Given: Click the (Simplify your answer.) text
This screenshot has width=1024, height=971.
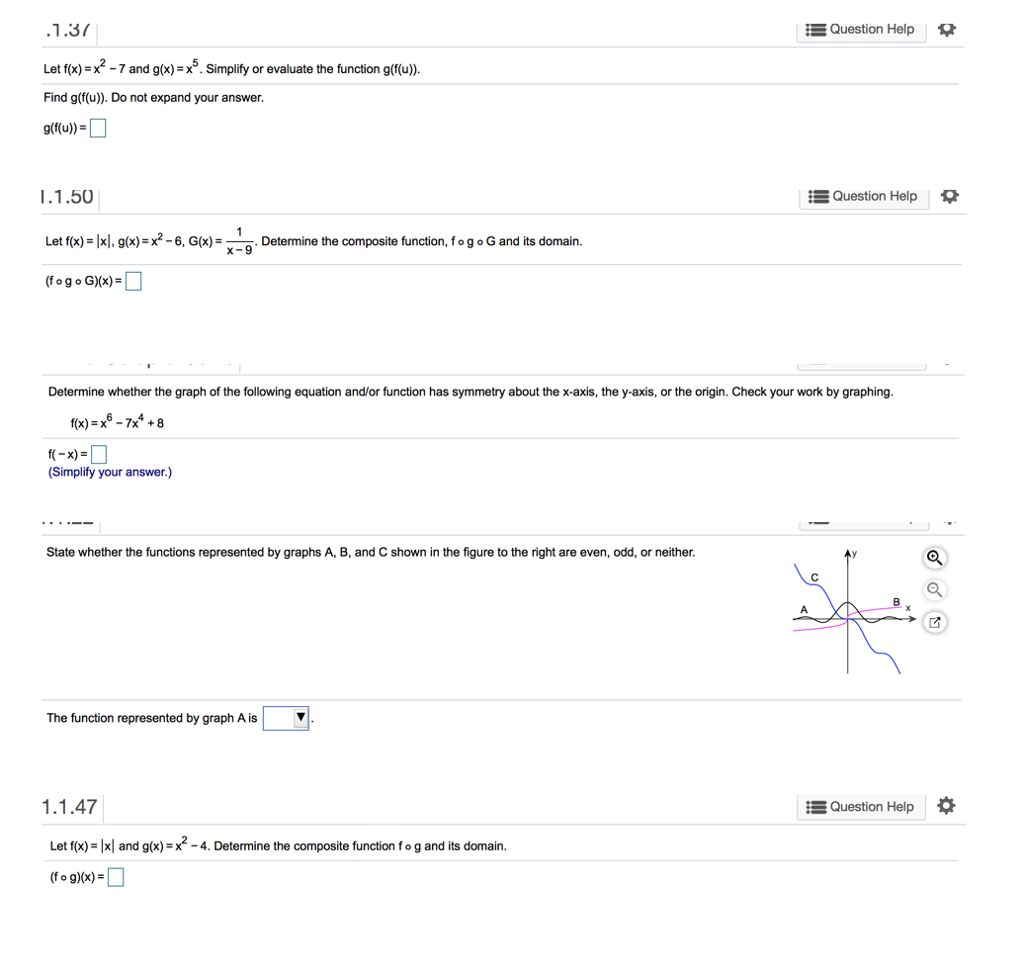Looking at the screenshot, I should (109, 471).
